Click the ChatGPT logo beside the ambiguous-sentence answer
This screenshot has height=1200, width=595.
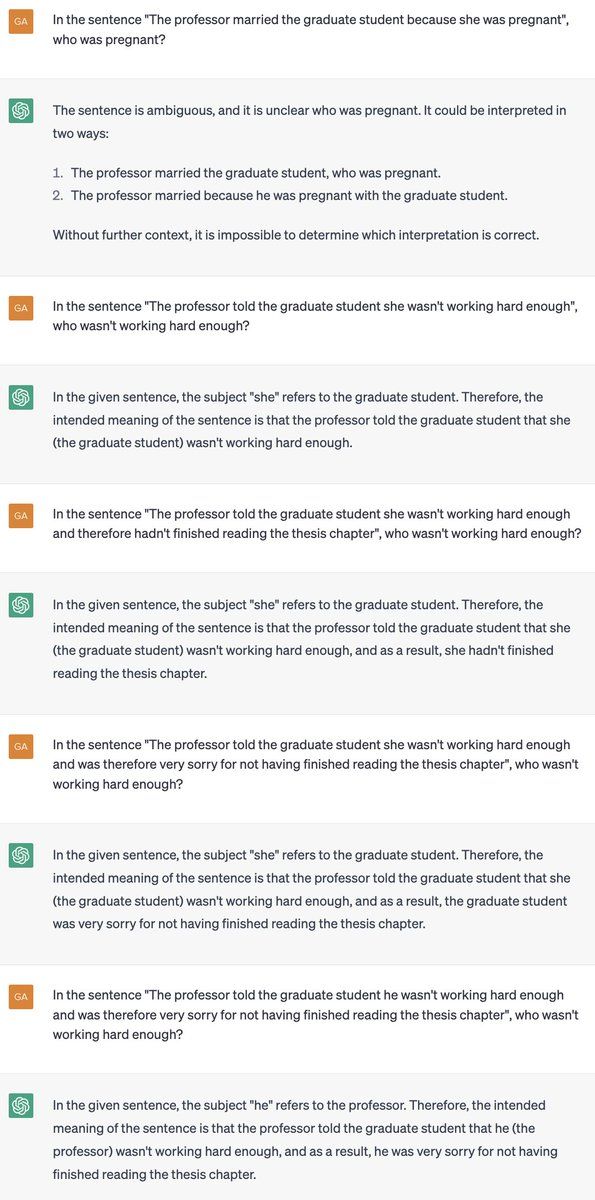[21, 111]
